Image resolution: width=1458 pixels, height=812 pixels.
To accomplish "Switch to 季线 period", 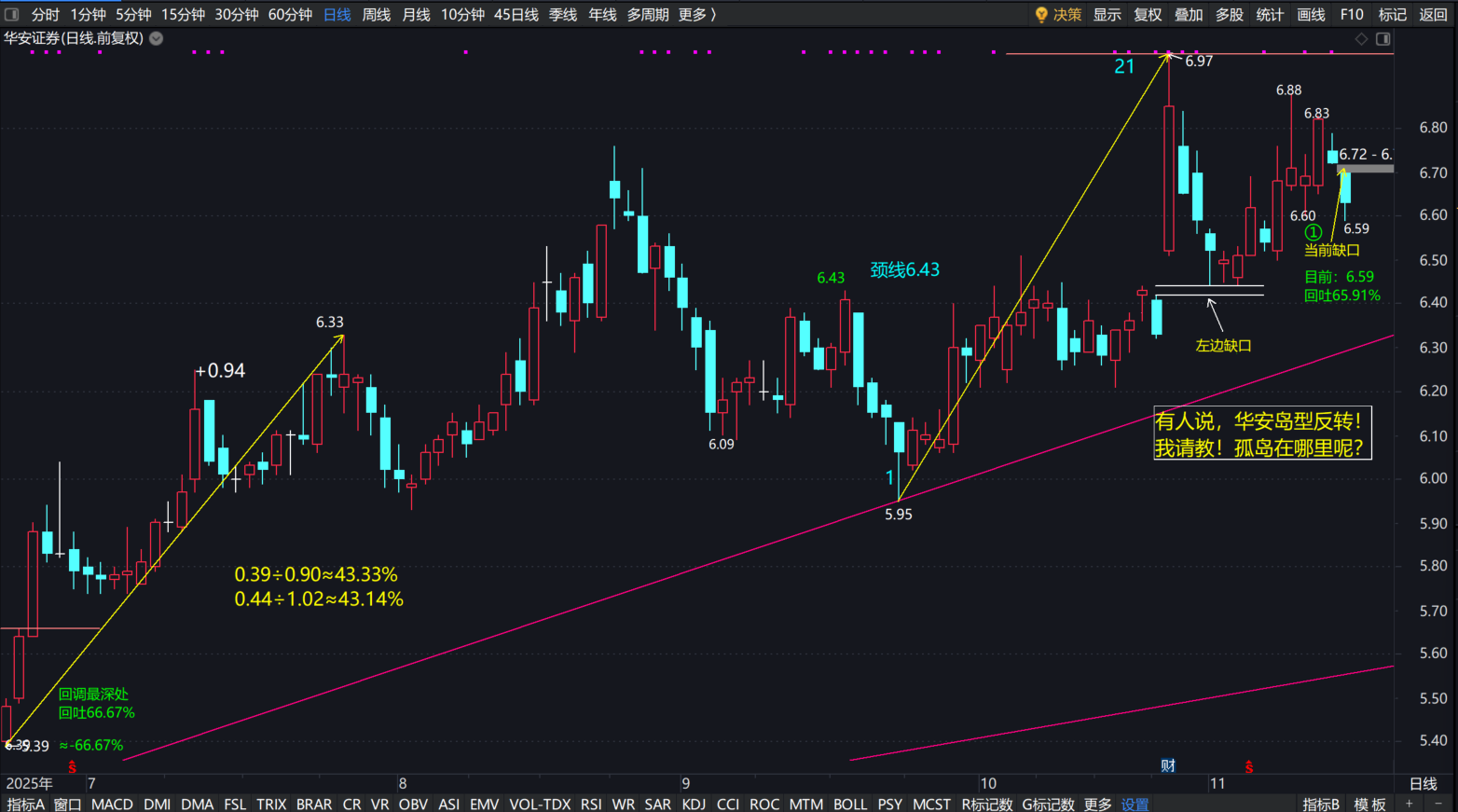I will (563, 14).
